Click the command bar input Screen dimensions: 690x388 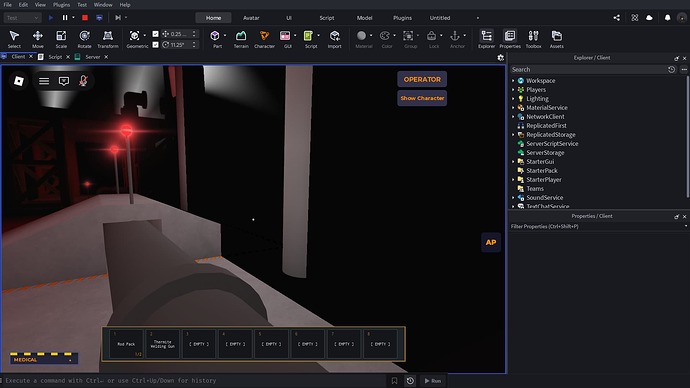tap(194, 381)
